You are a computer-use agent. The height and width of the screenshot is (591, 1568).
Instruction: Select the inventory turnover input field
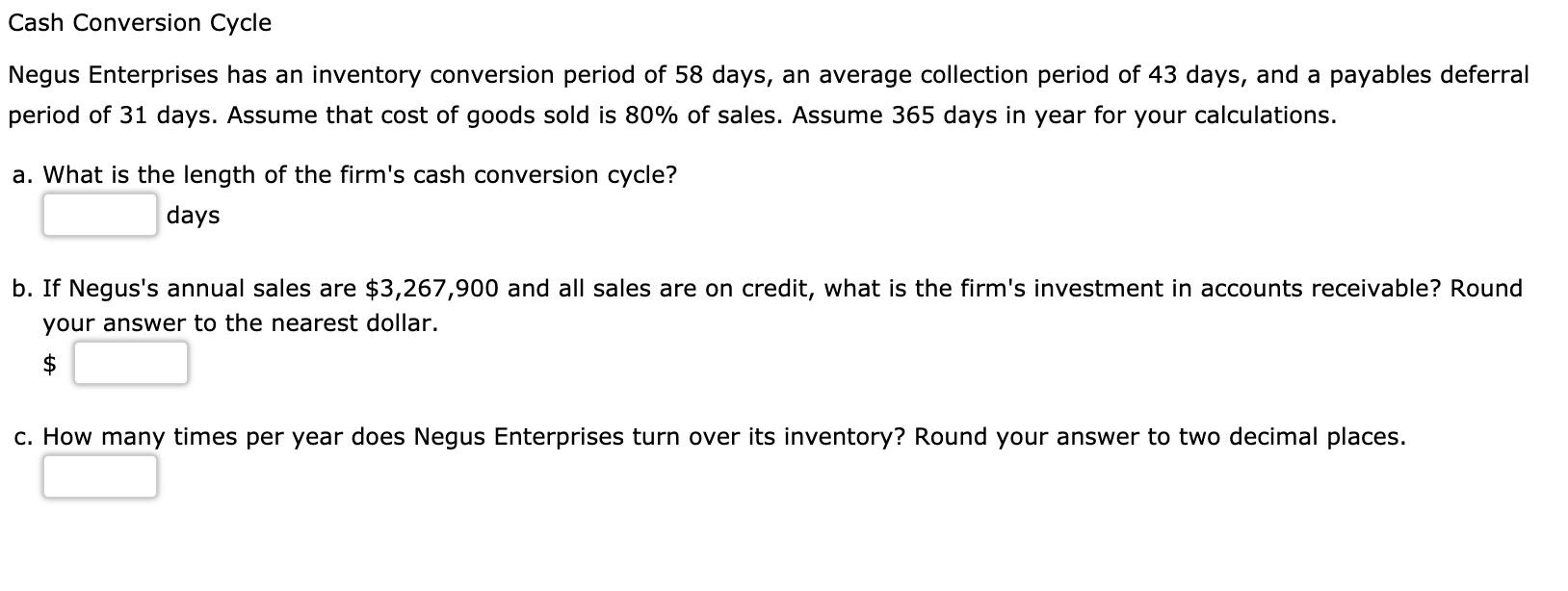(x=100, y=473)
